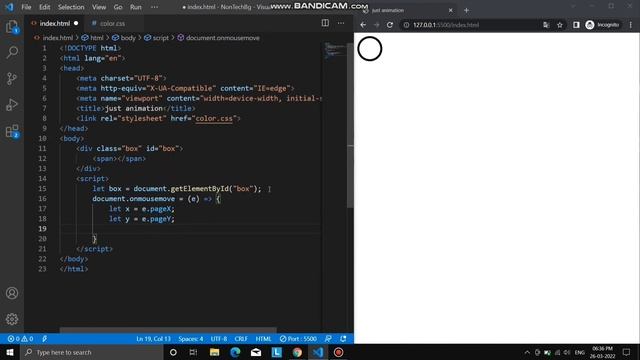
Task: Open Run and Debug view
Action: click(x=12, y=105)
